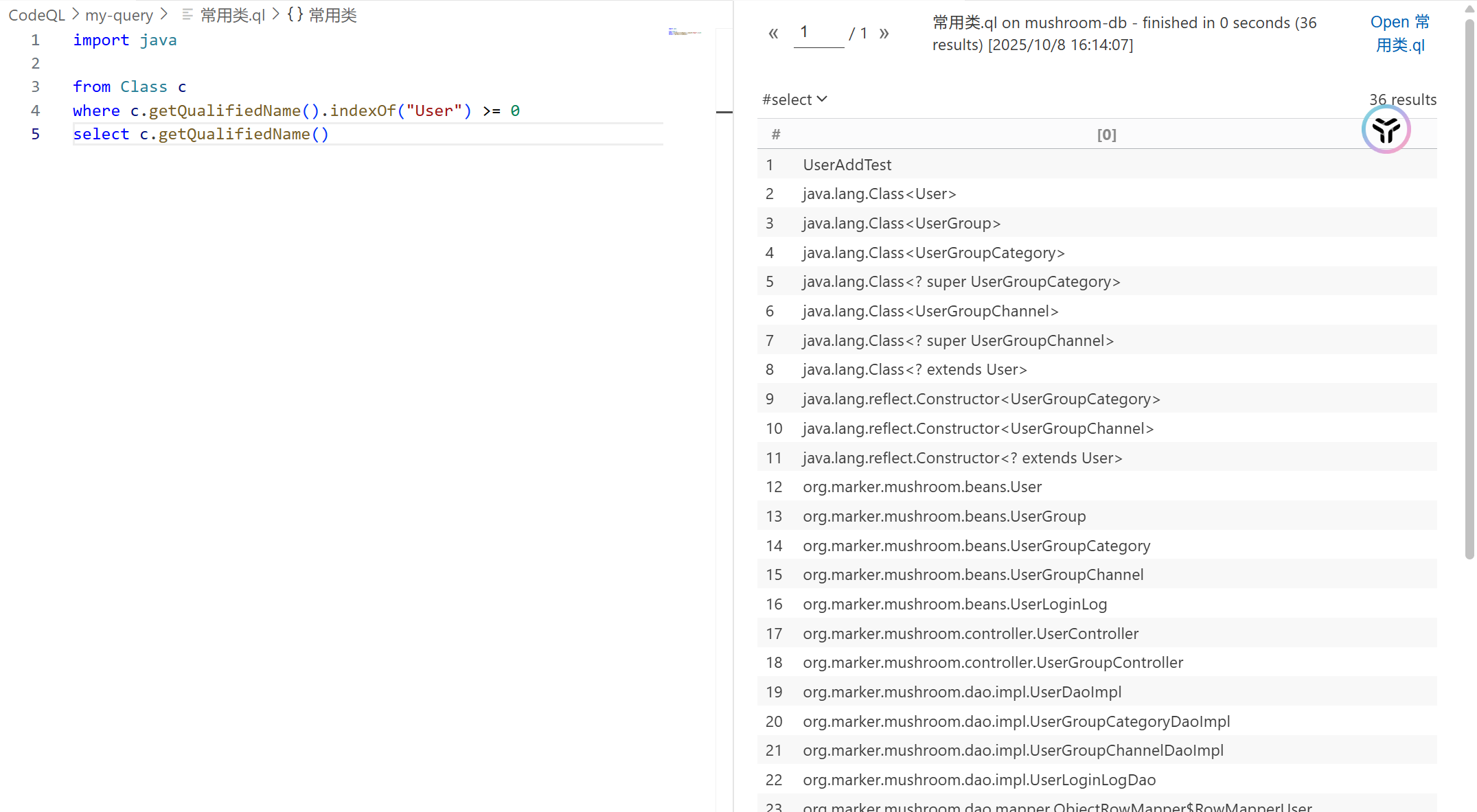Select the UserAddTest result row
Screen dimensions: 1477x812
point(847,165)
